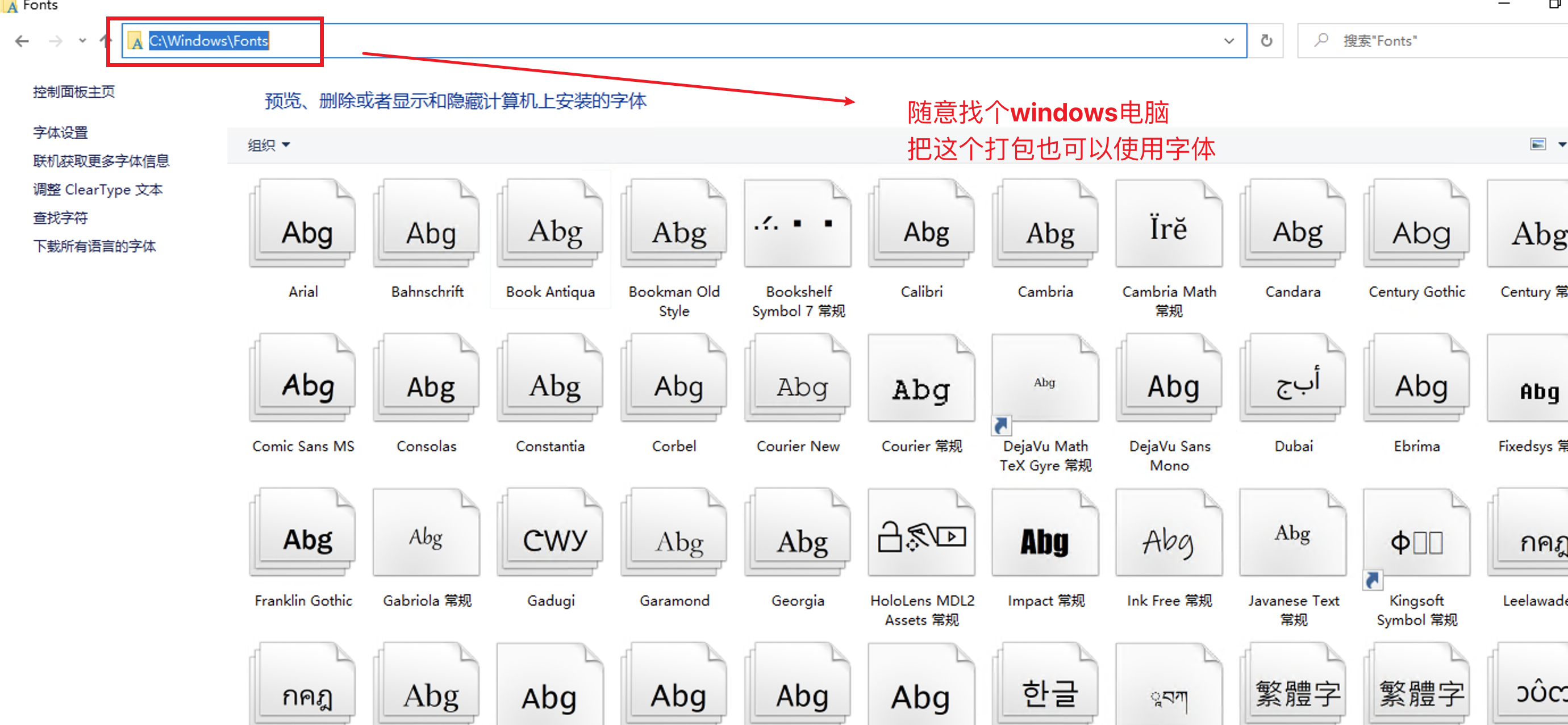Open Century Gothic font family
The width and height of the screenshot is (1568, 725).
coord(1416,239)
